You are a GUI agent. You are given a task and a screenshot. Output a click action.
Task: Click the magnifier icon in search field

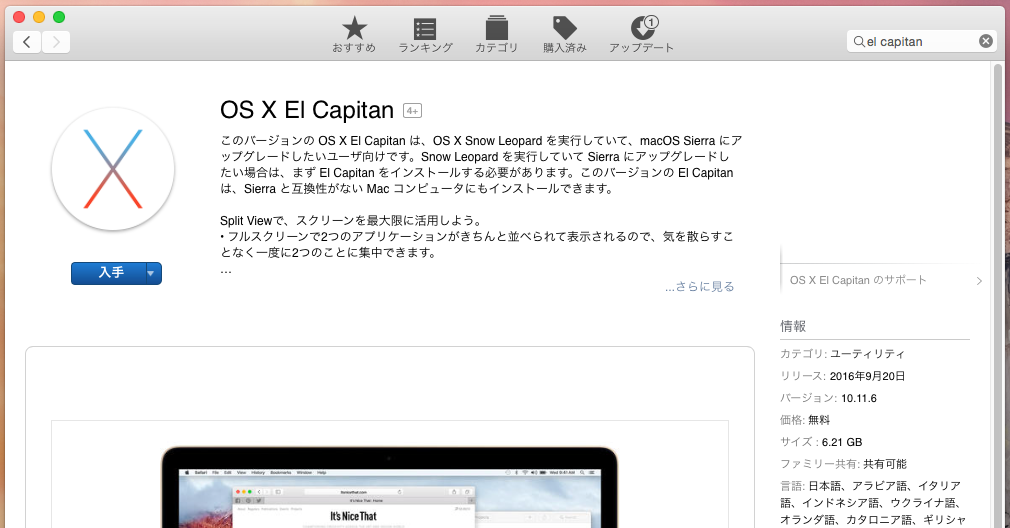point(859,42)
